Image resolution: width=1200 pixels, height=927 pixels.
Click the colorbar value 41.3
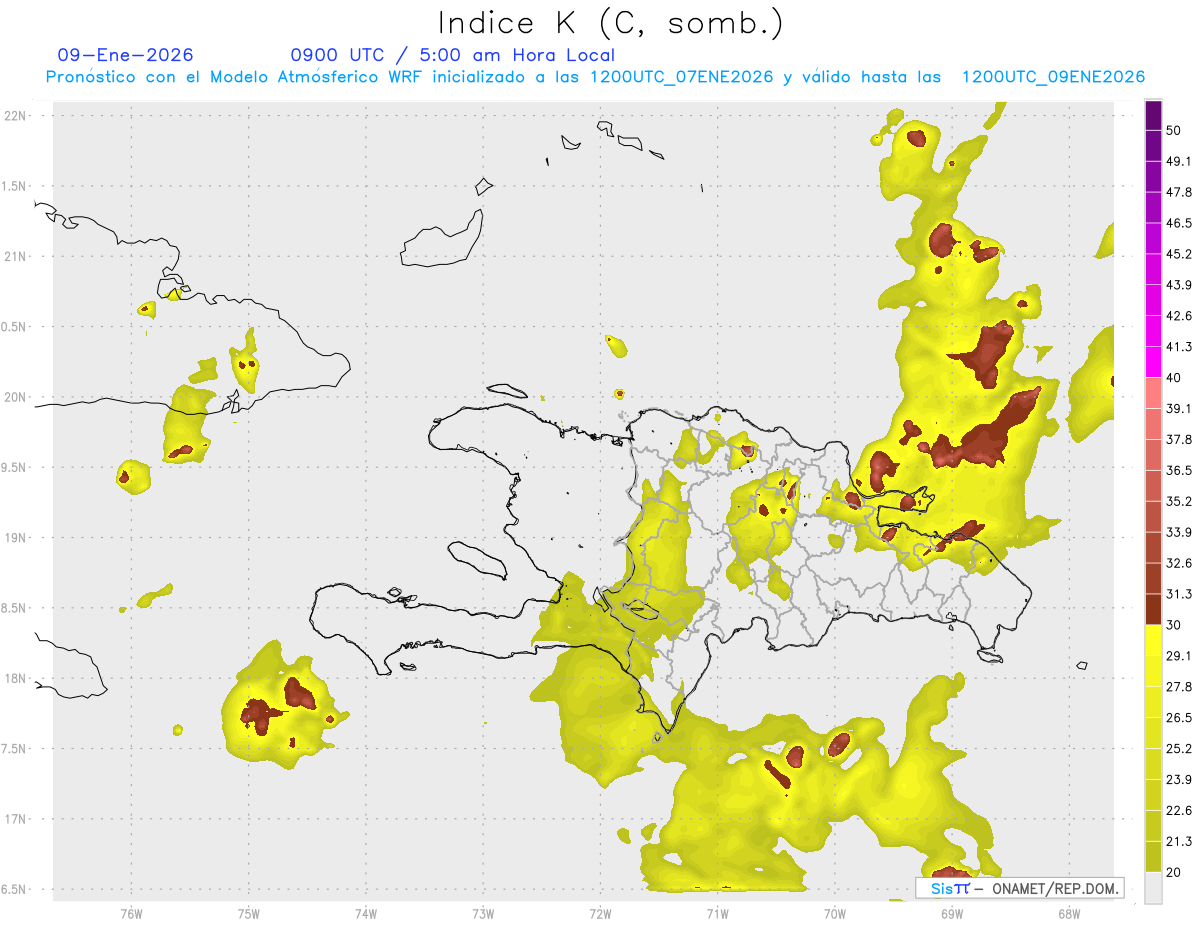click(x=1179, y=347)
